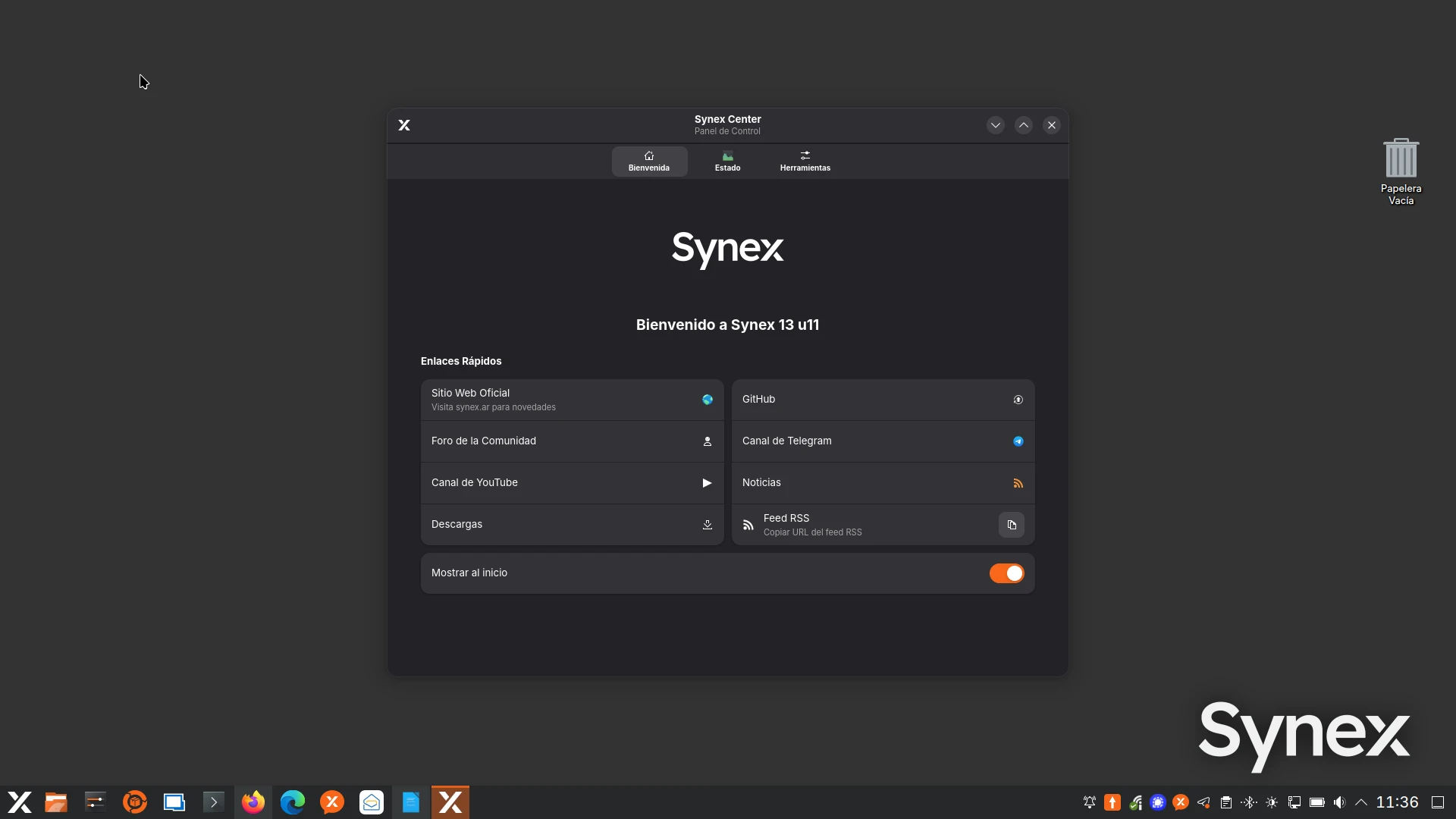Open Canal de Telegram link
This screenshot has height=819, width=1456.
pyautogui.click(x=883, y=441)
